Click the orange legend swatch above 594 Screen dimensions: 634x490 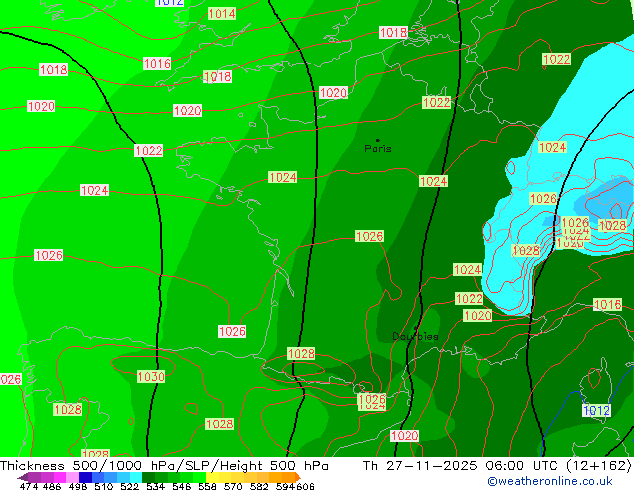288,477
